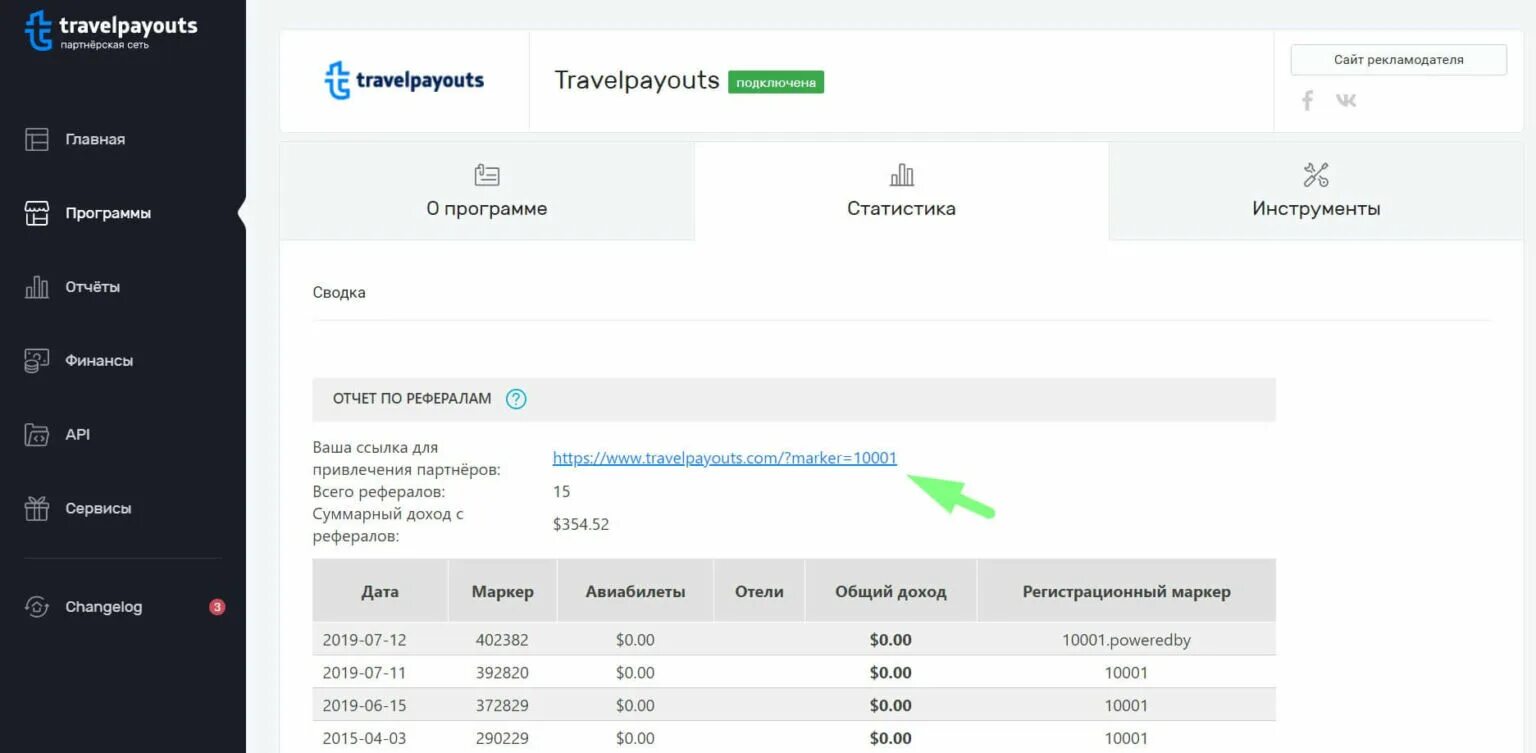
Task: Share via the Facebook icon
Action: [x=1307, y=99]
